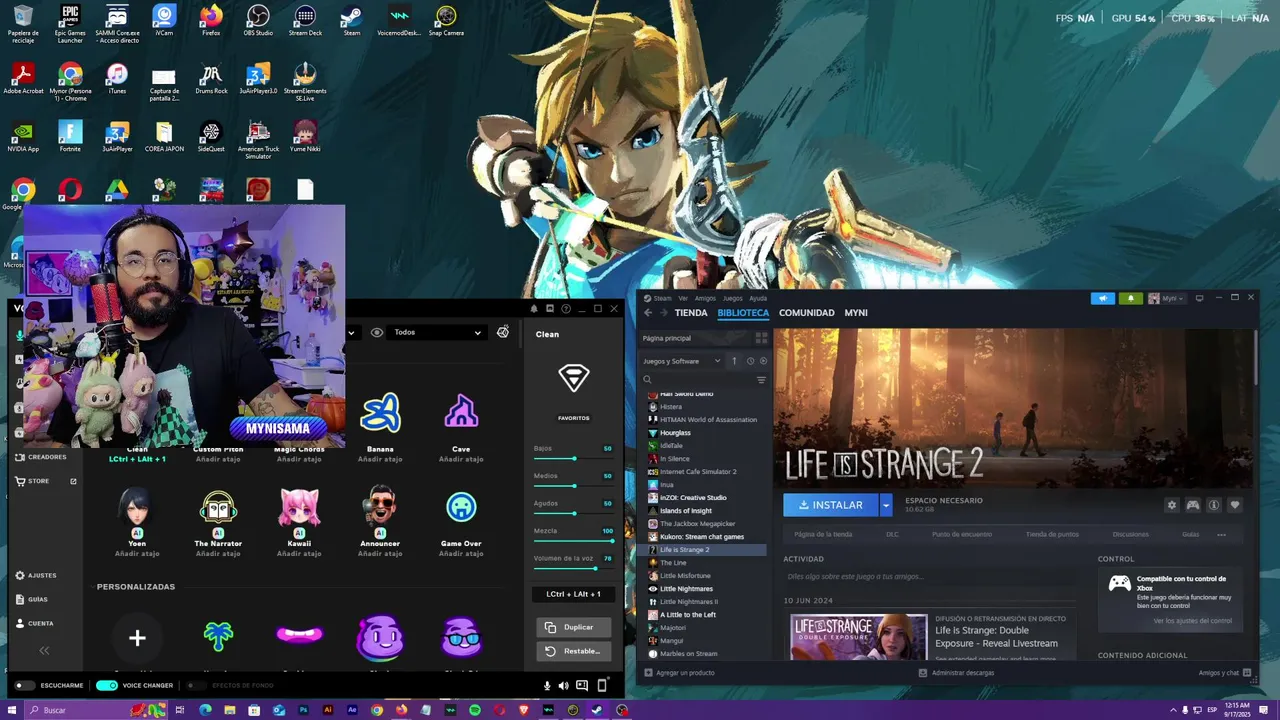
Task: Click the Instalar button
Action: (x=831, y=505)
